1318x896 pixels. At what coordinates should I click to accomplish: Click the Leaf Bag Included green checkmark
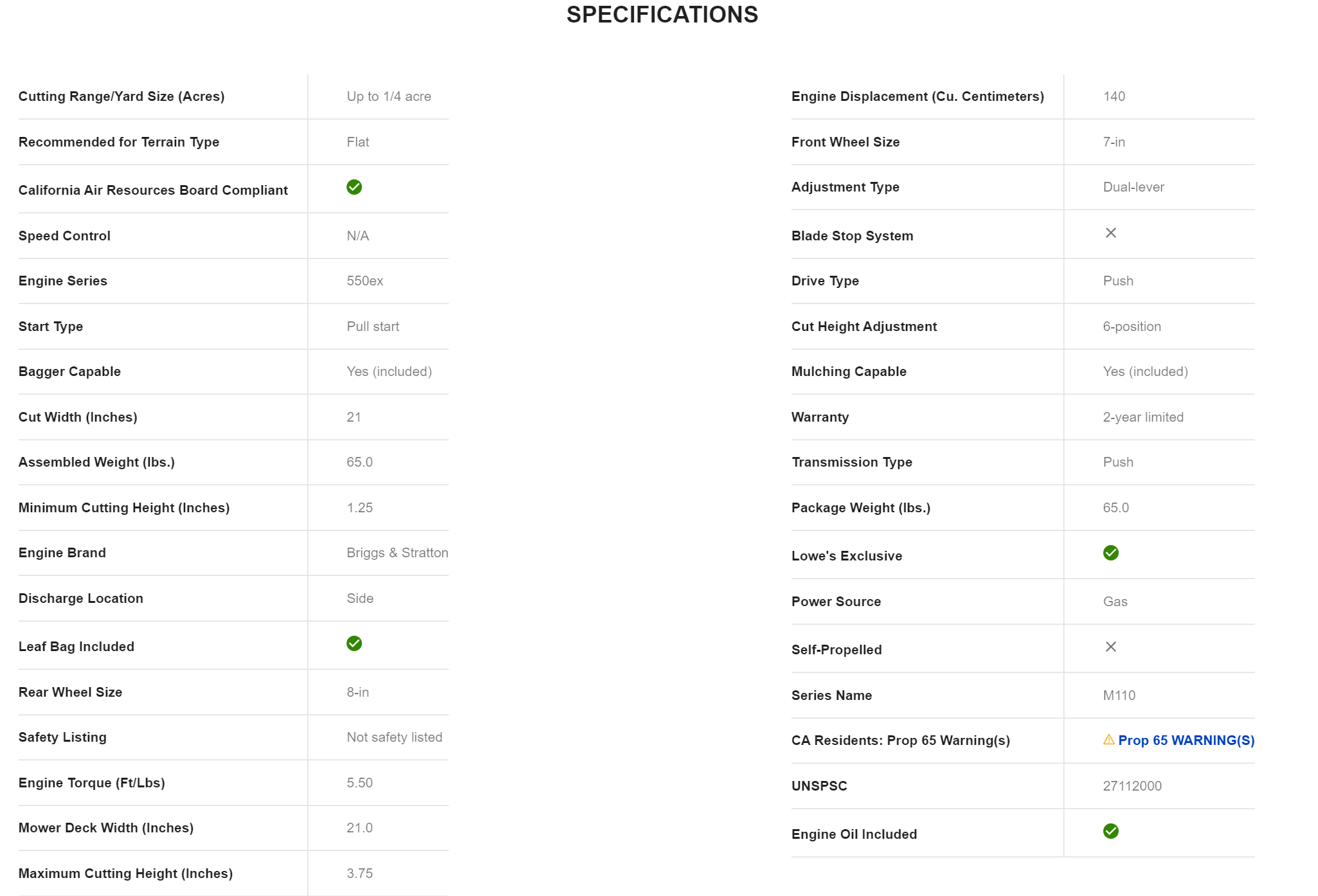click(x=354, y=643)
